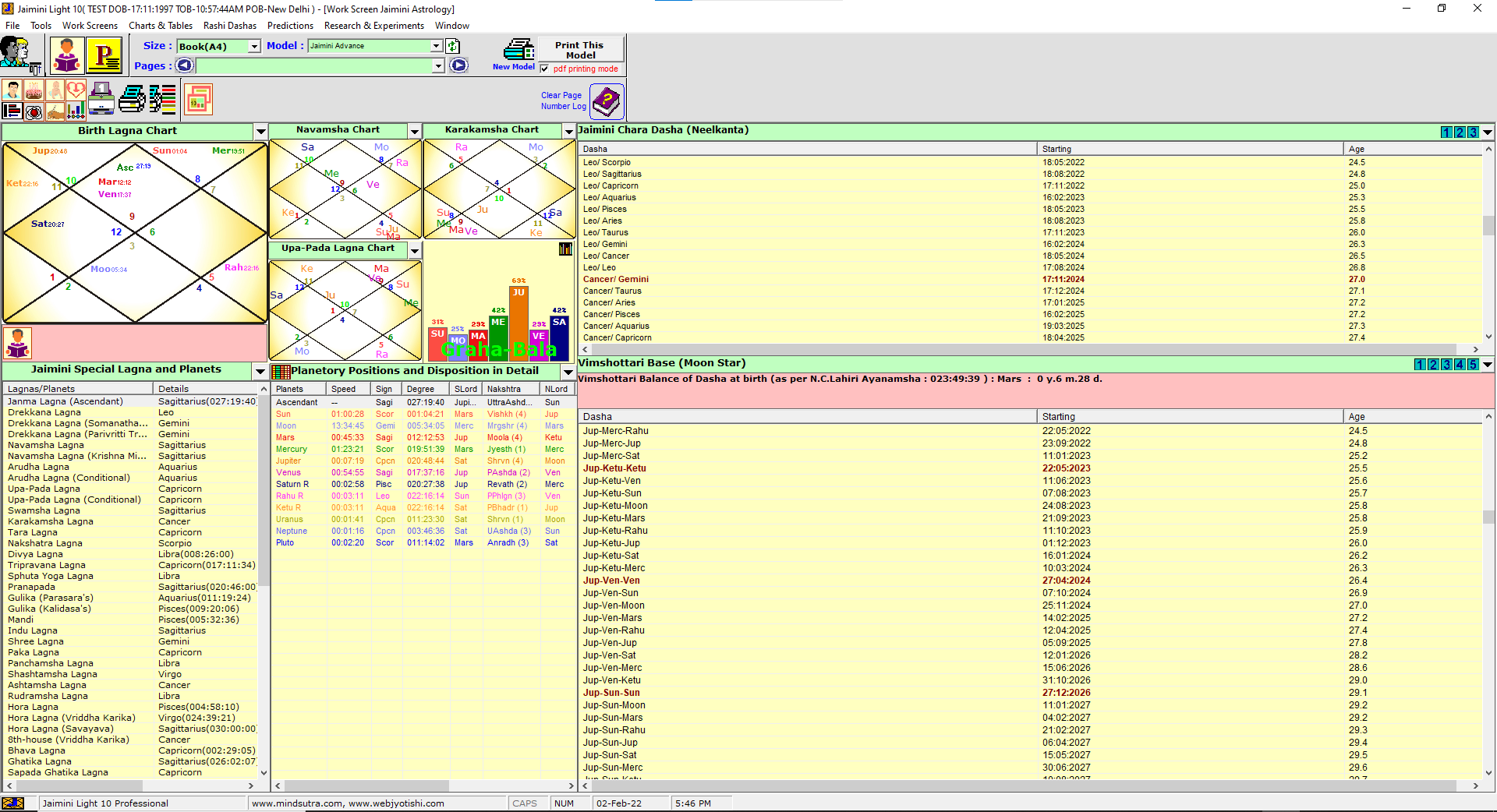Click the heart icon in toolbar

click(76, 90)
